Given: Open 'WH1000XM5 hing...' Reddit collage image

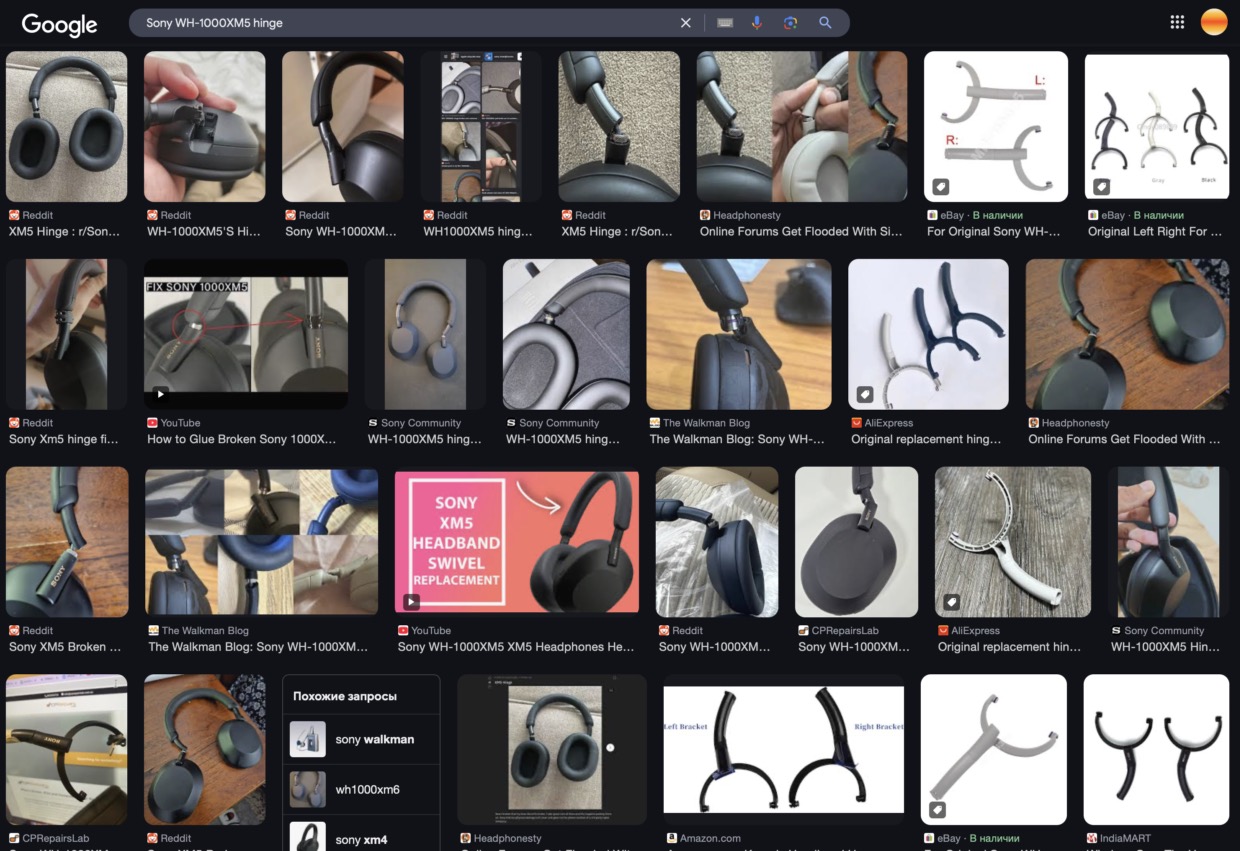Looking at the screenshot, I should [480, 127].
